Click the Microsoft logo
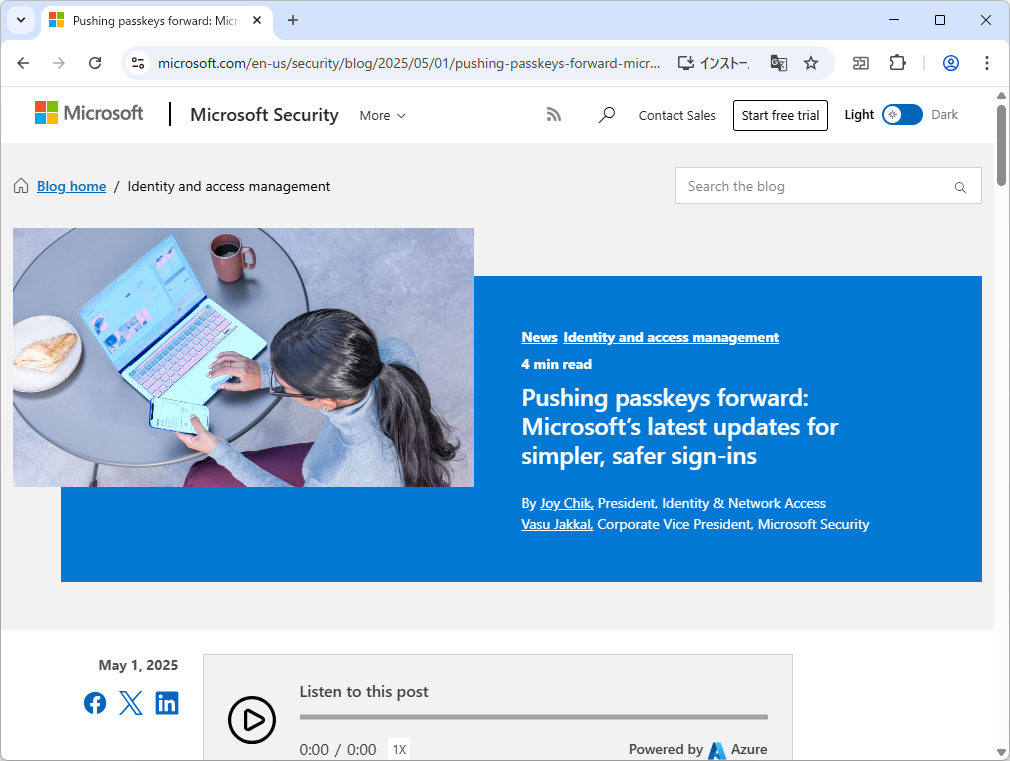 pos(89,113)
